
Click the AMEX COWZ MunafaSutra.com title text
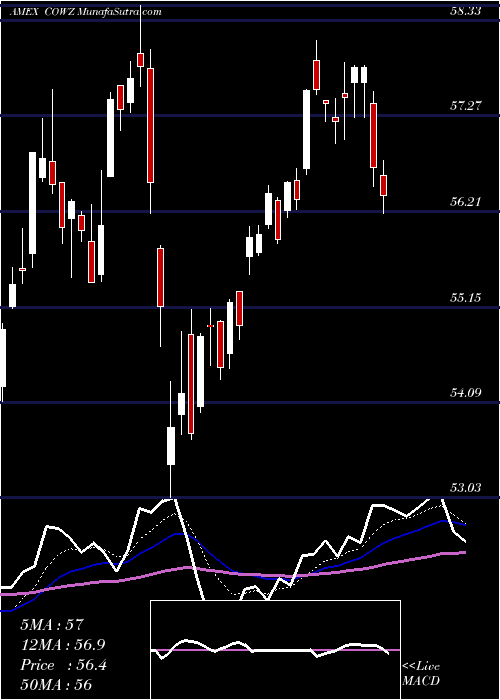[85, 12]
